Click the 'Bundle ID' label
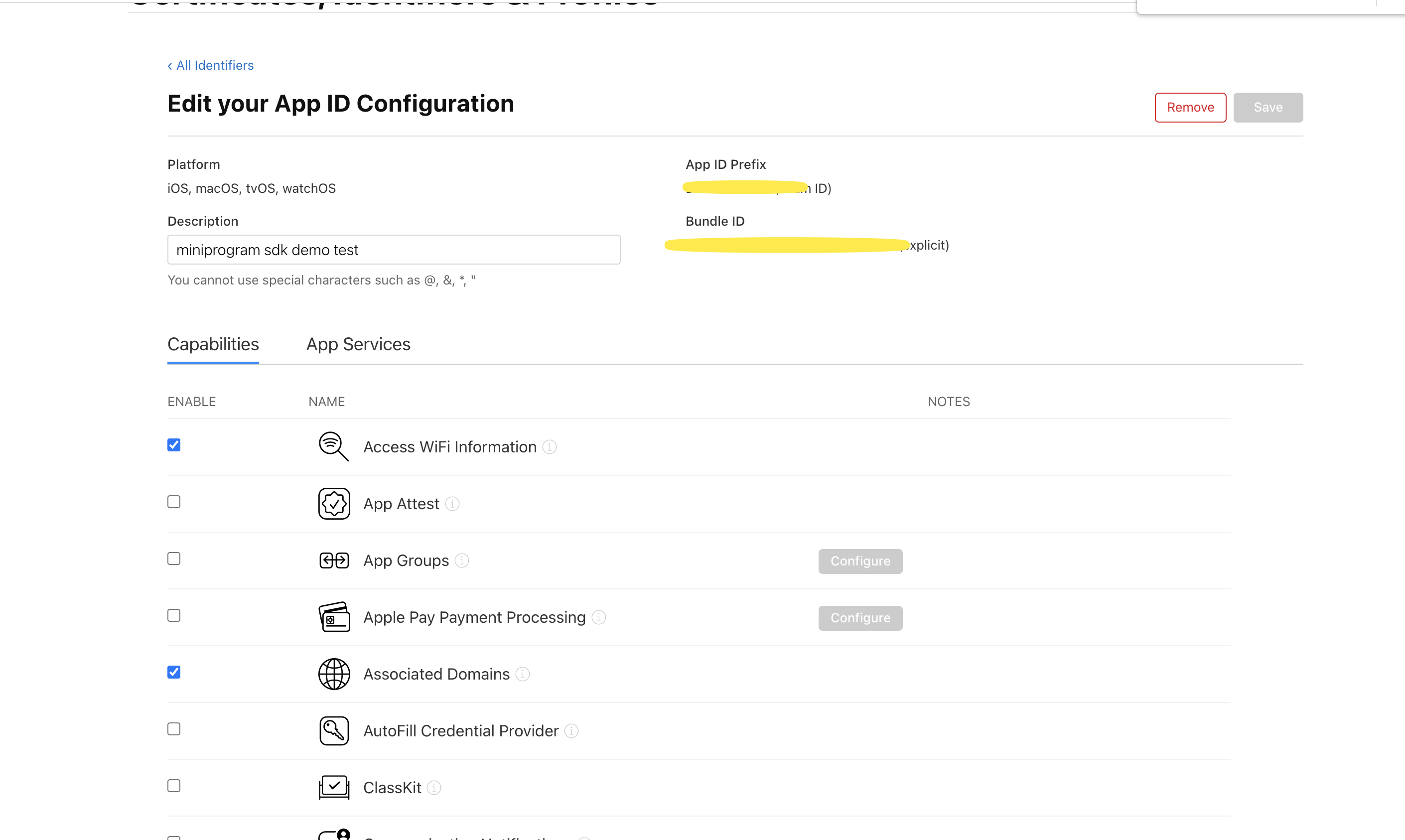Viewport: 1405px width, 840px height. coord(715,221)
